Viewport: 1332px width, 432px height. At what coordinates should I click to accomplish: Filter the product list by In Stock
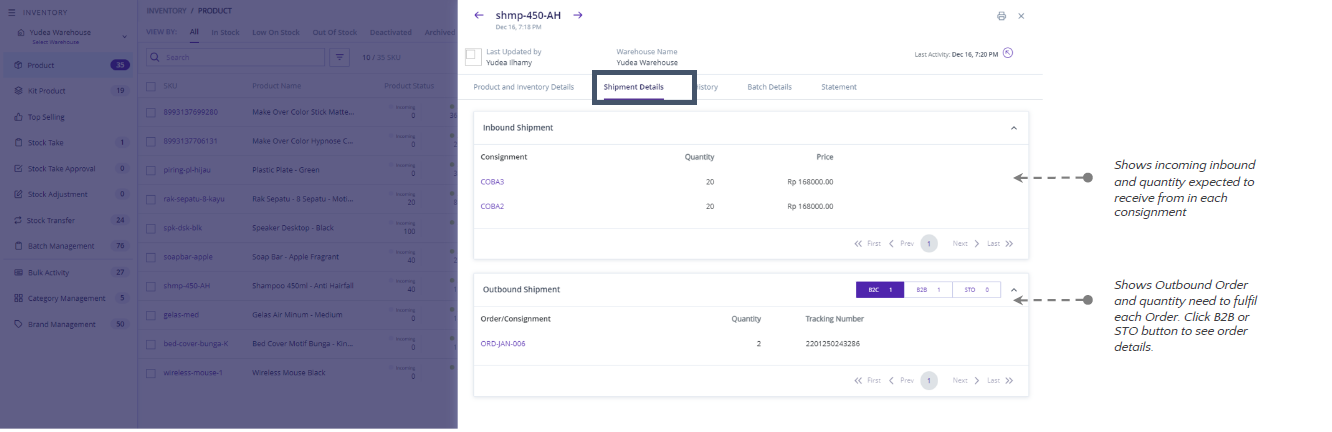(x=225, y=32)
